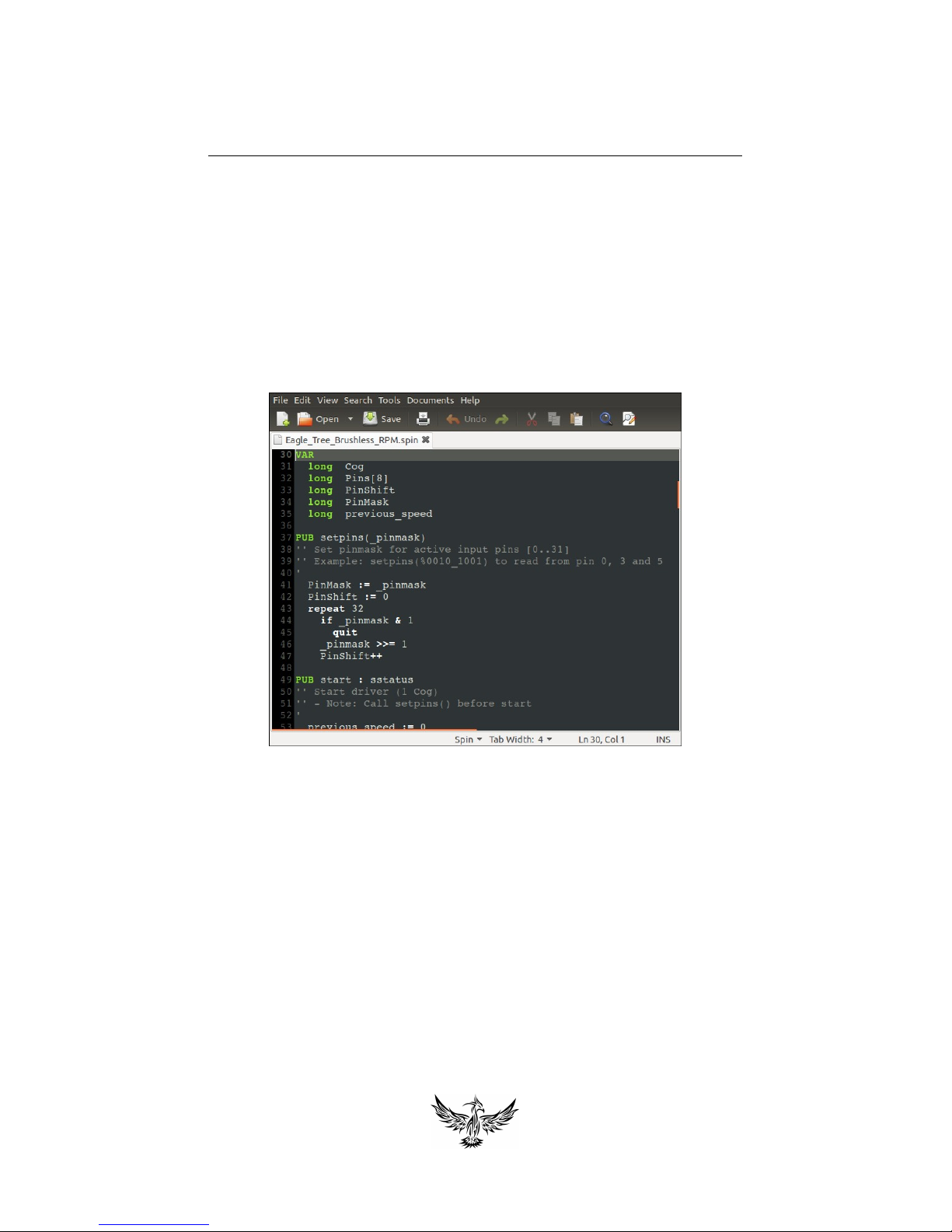
Task: Open Find and Replace icon
Action: tap(629, 419)
